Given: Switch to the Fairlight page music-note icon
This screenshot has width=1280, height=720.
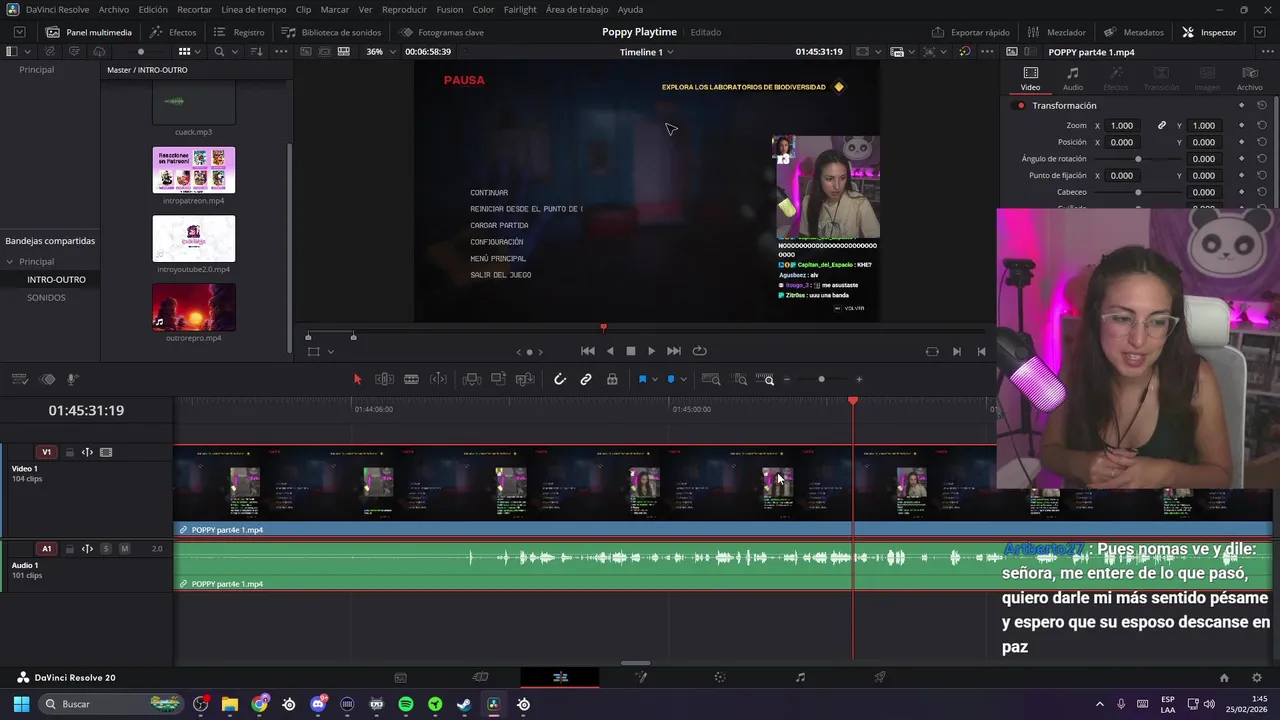Looking at the screenshot, I should 800,677.
